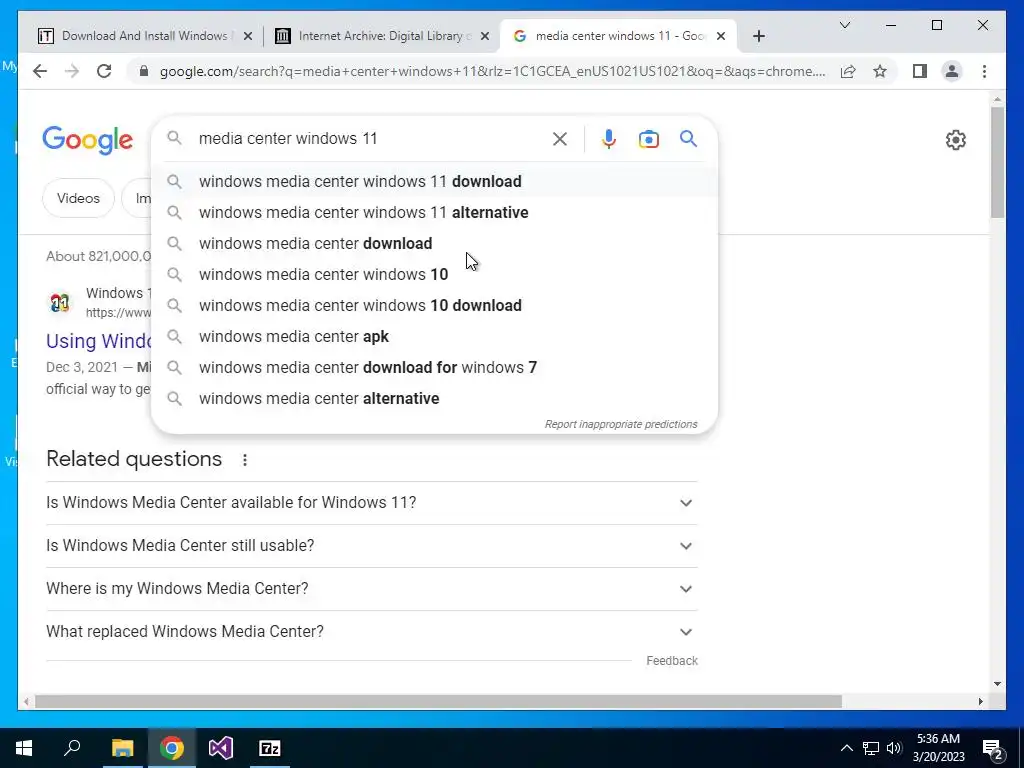Open the tab search dropdown arrow
This screenshot has width=1024, height=768.
[x=844, y=25]
